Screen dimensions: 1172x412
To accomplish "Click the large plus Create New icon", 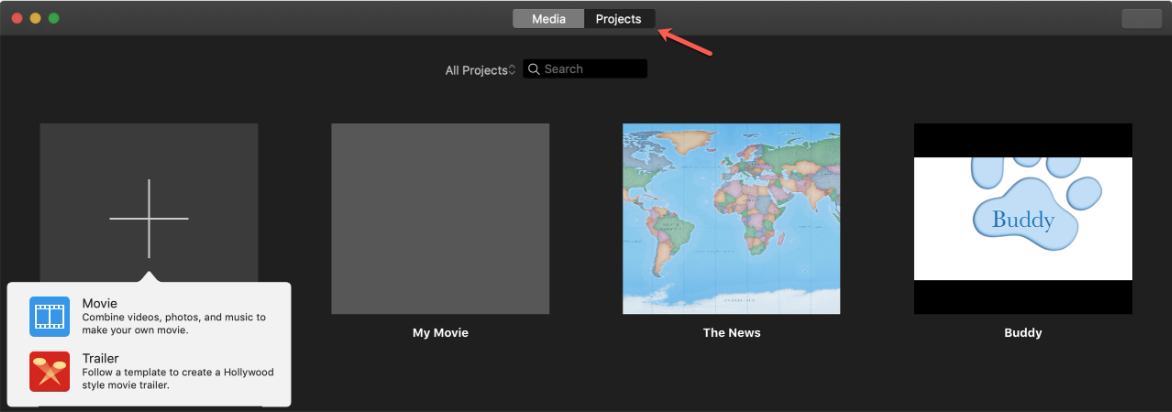I will tap(149, 218).
